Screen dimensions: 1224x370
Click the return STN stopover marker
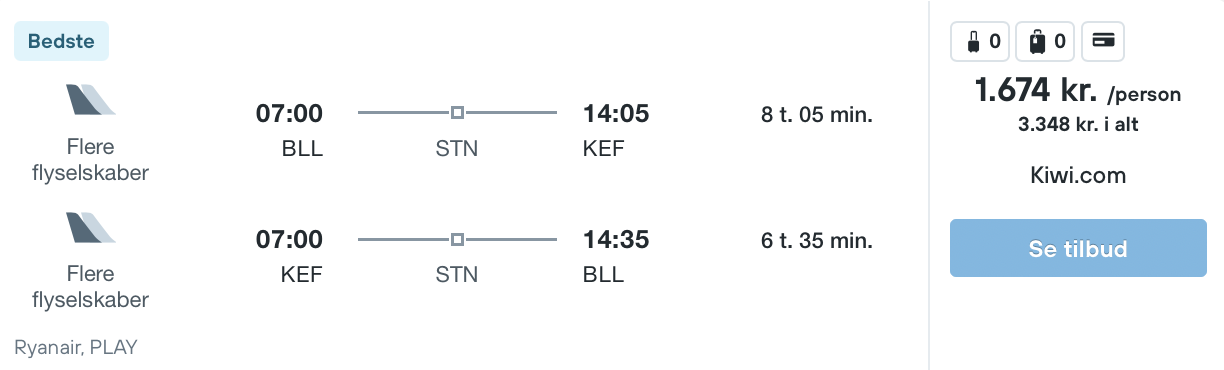click(x=457, y=240)
